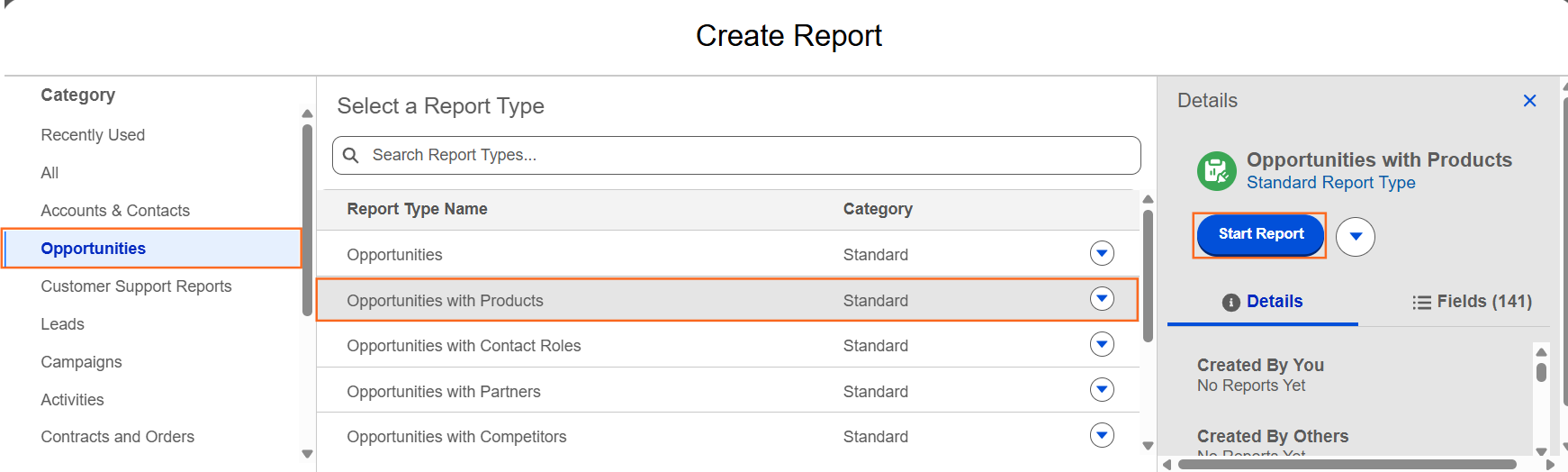Select Opportunities with Products report type

click(x=727, y=300)
